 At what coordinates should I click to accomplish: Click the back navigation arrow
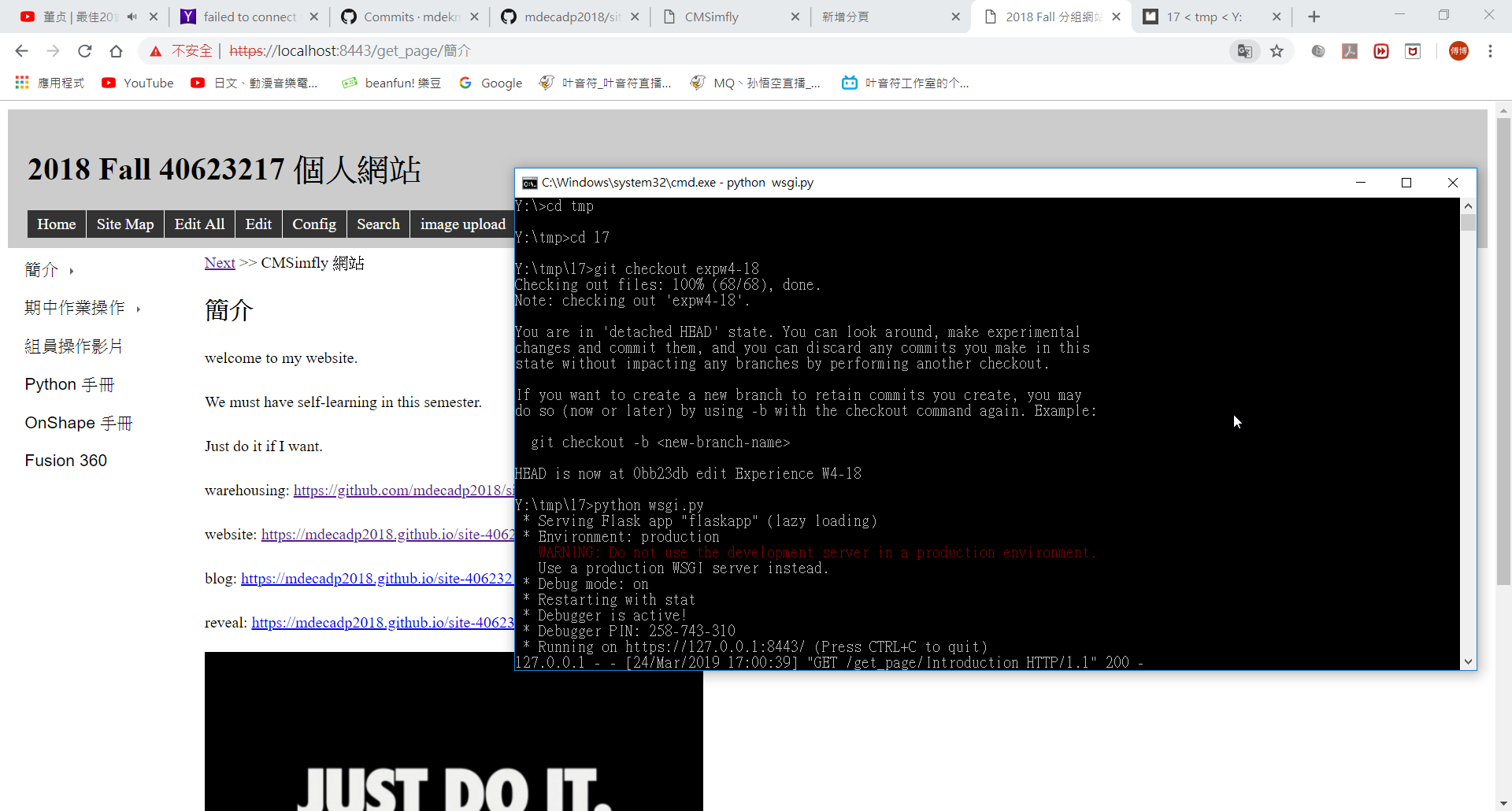[x=21, y=51]
